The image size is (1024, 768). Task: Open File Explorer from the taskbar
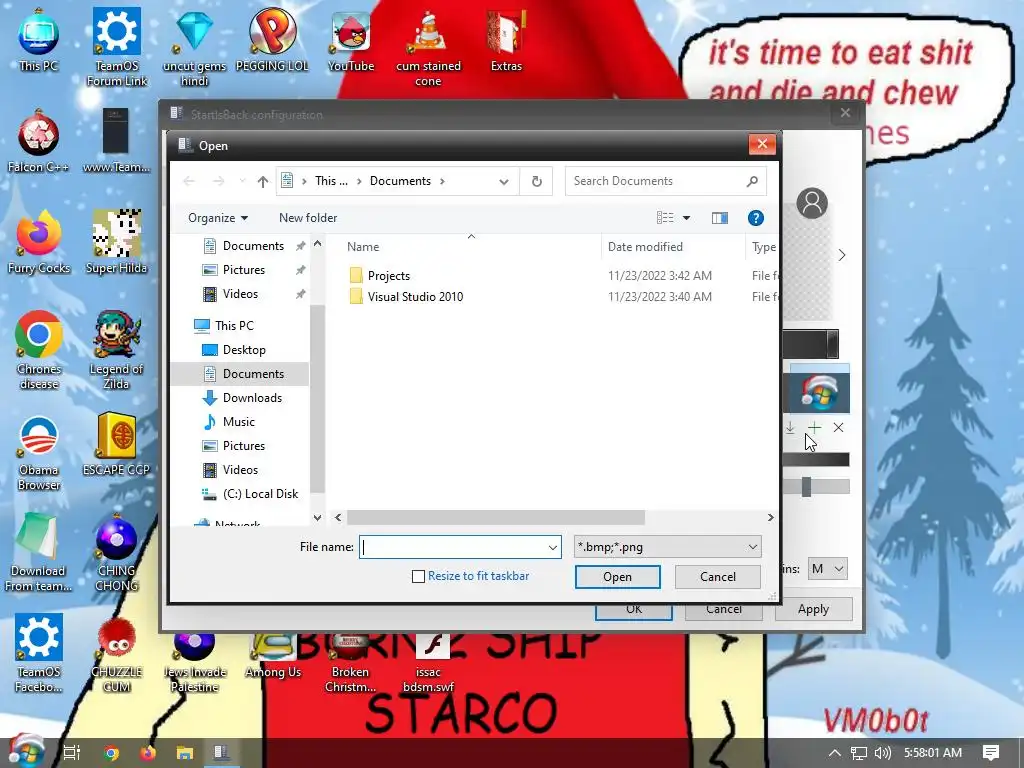185,753
